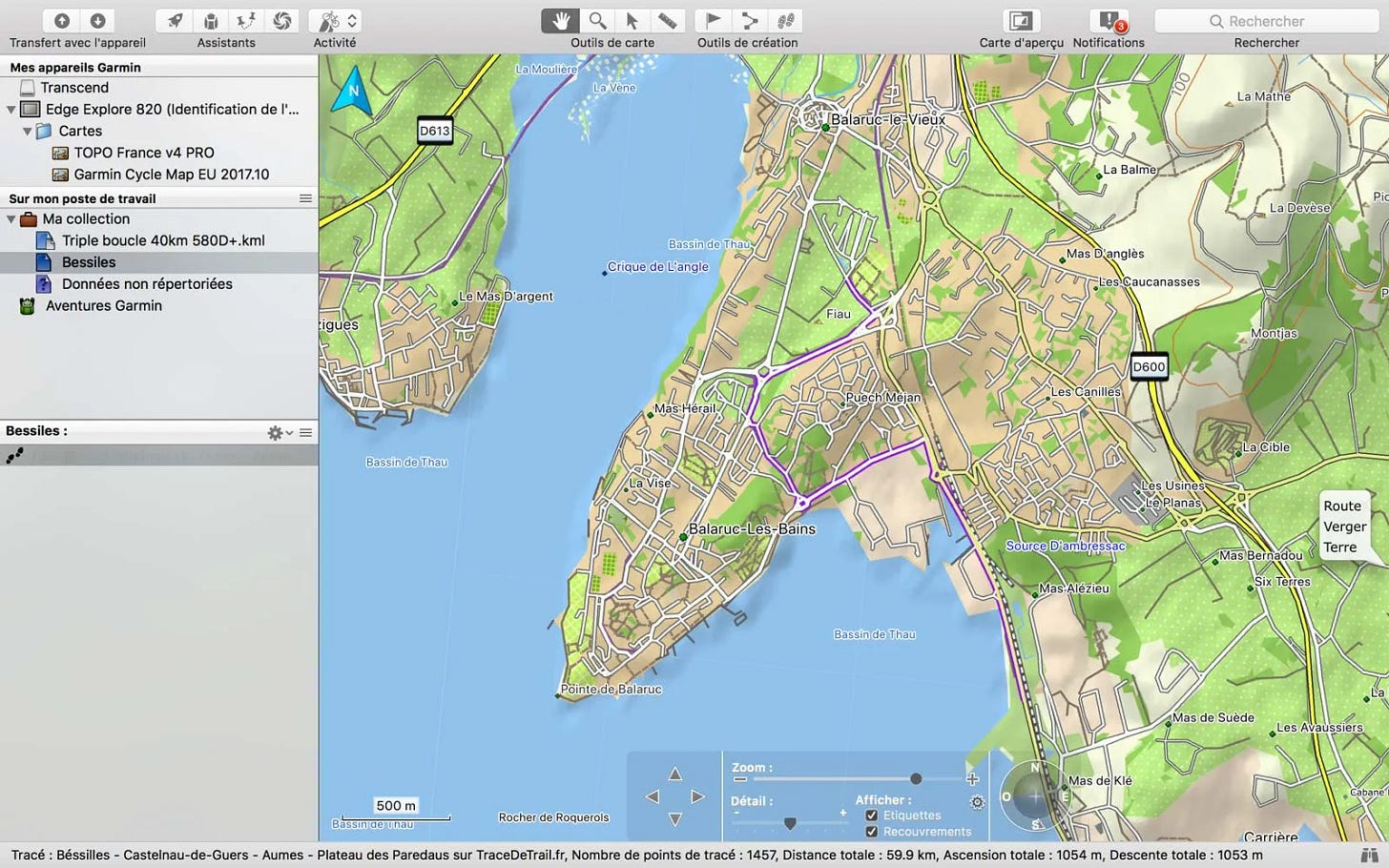Open map display settings gear
The width and height of the screenshot is (1389, 868).
click(x=977, y=802)
